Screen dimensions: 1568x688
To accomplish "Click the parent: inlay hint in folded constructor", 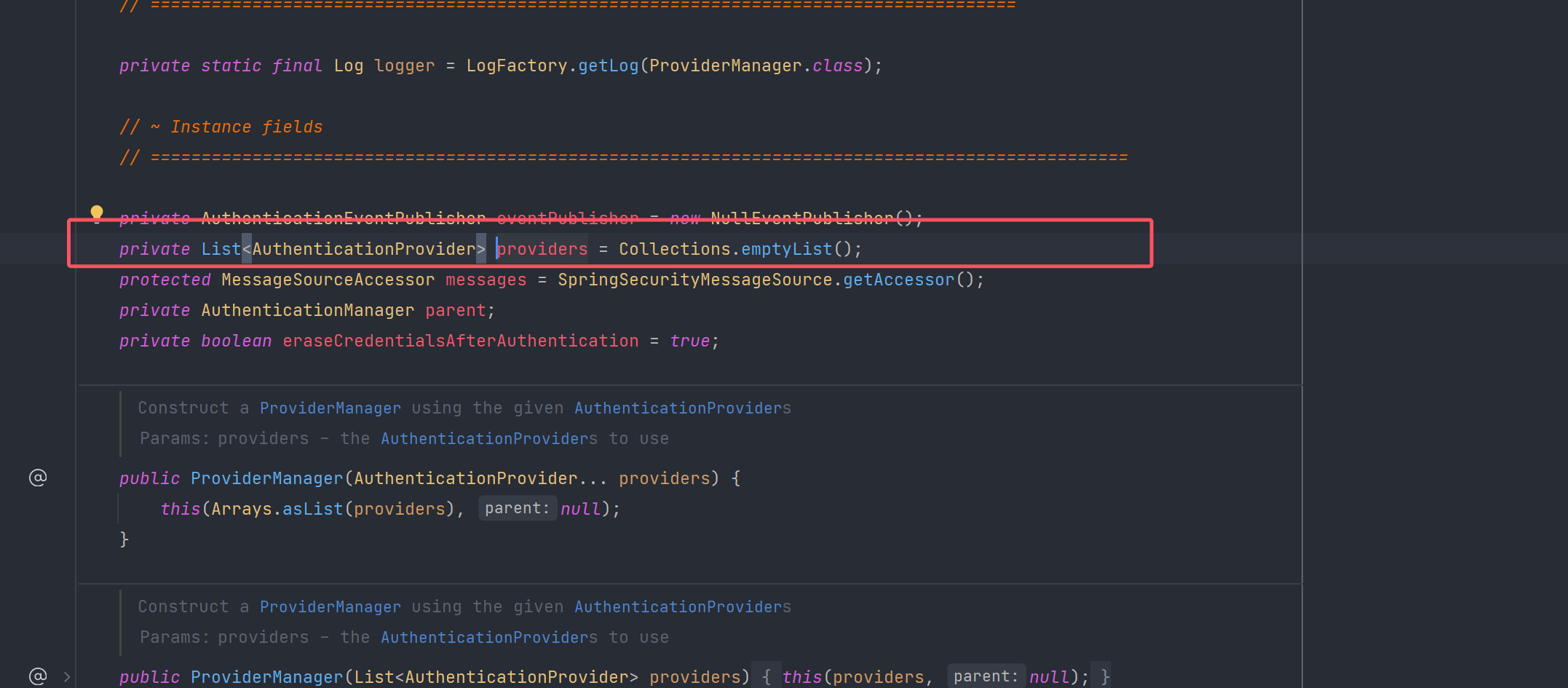I will click(x=986, y=676).
